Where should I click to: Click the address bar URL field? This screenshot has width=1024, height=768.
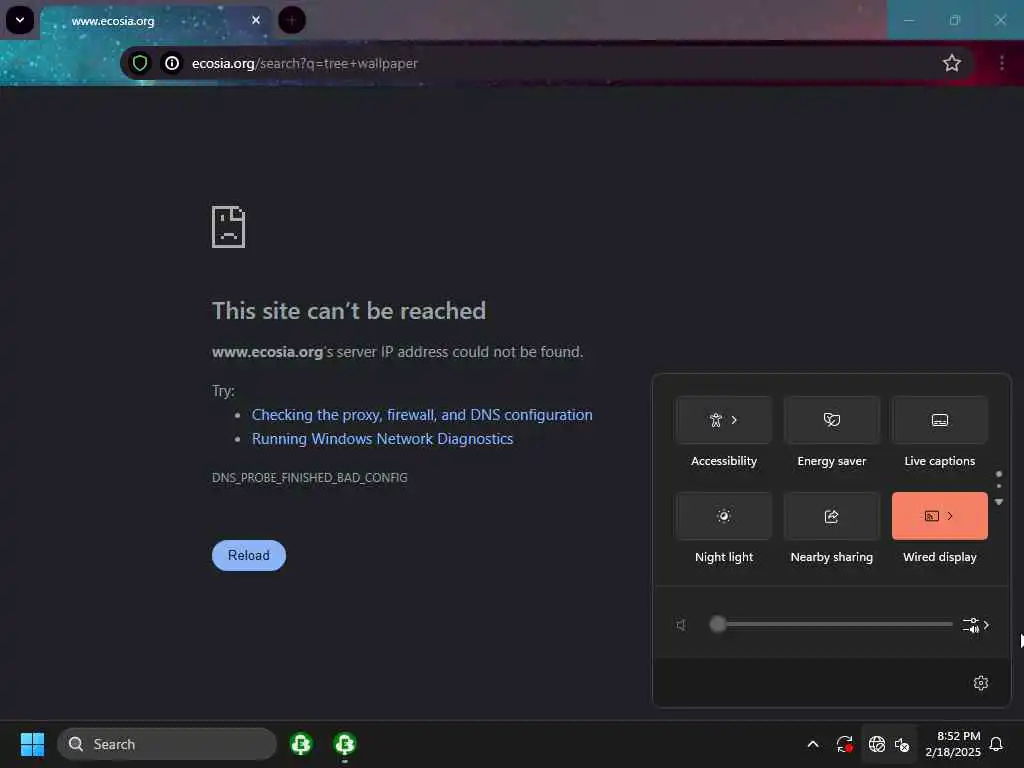(x=546, y=63)
